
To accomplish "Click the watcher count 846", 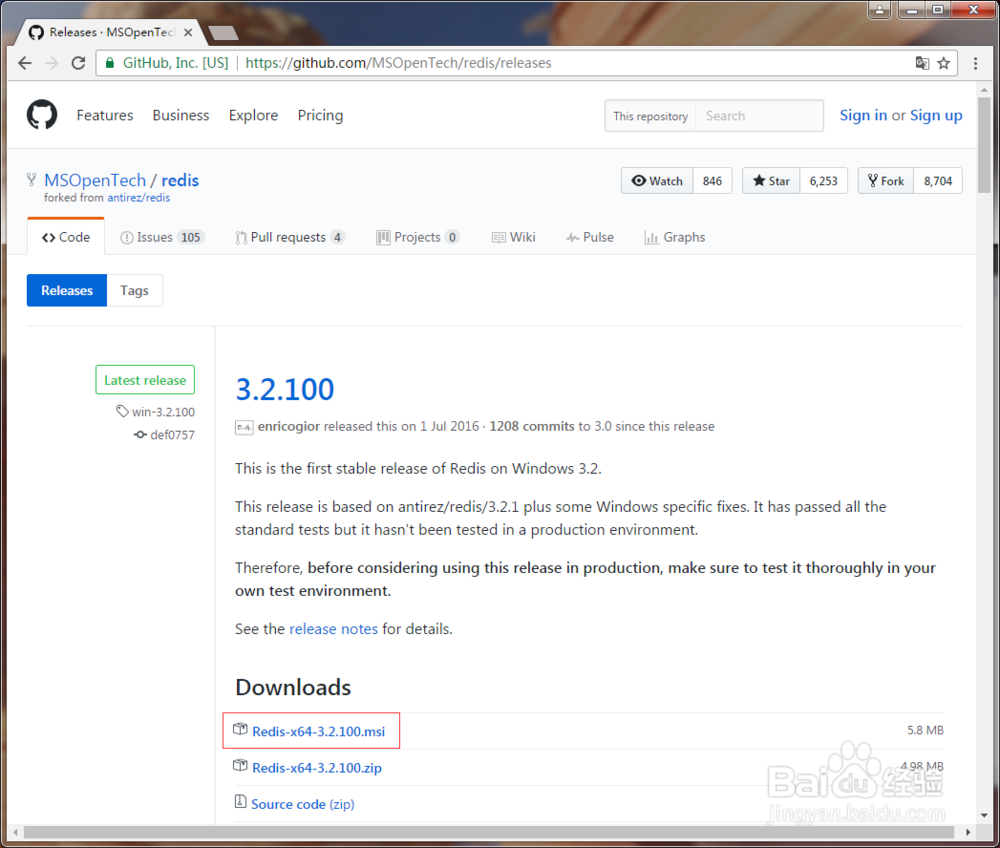I will tap(712, 181).
